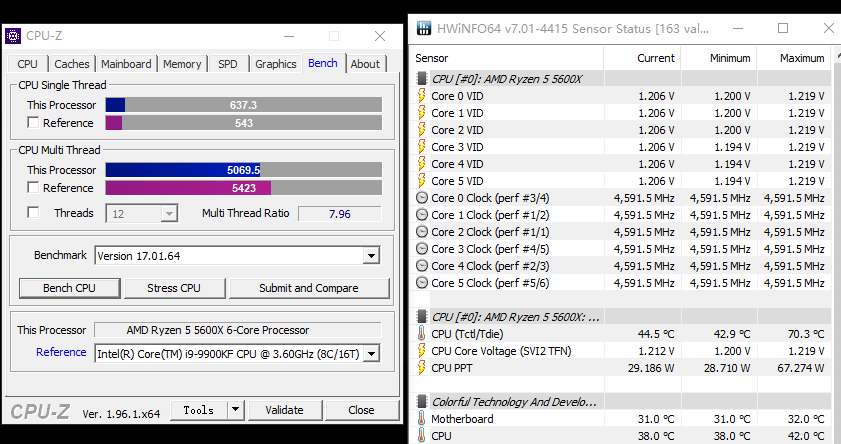The height and width of the screenshot is (444, 841).
Task: Click the thermometer icon beside Motherboard
Action: (422, 419)
